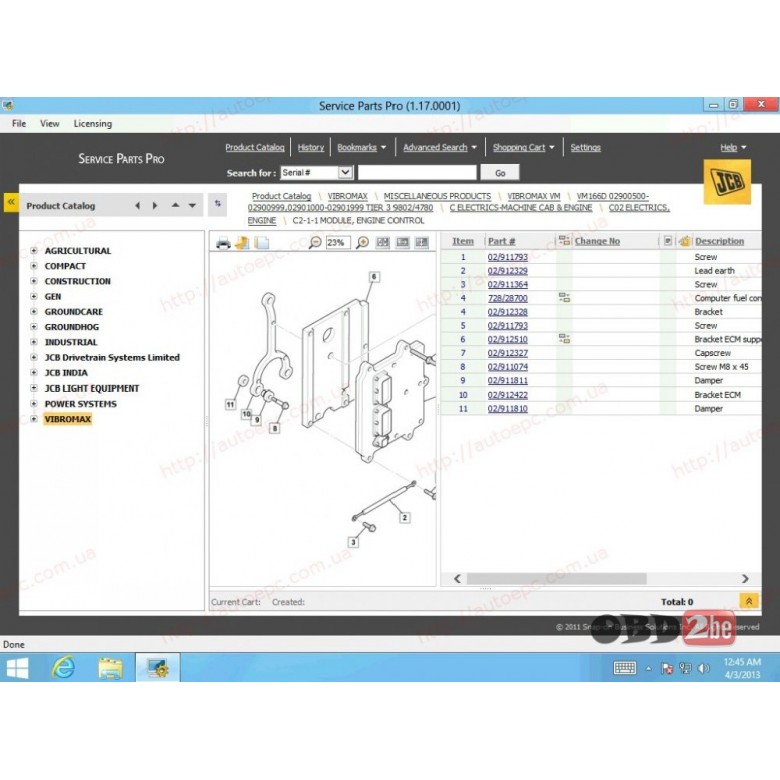Open the History navigation link

pos(310,147)
